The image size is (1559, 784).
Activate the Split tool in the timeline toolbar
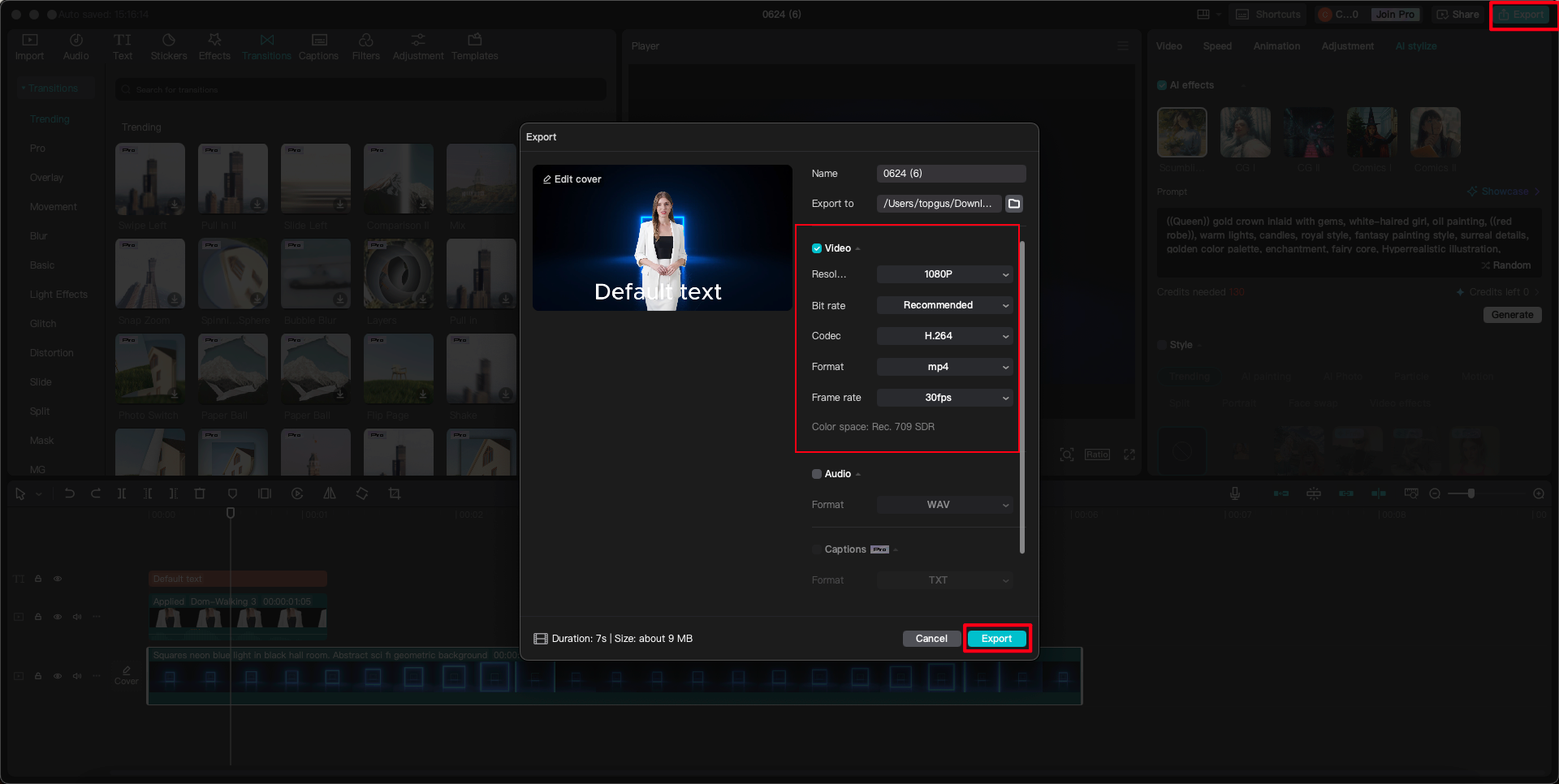122,493
